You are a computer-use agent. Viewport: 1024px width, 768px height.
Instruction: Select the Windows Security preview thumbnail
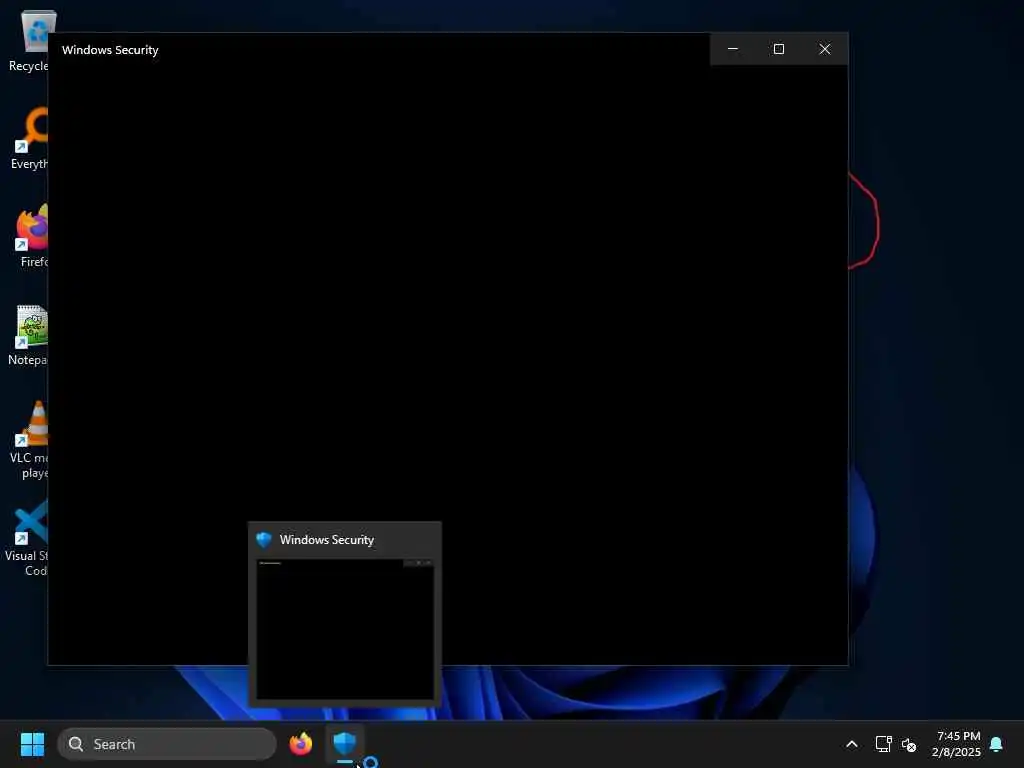point(345,629)
